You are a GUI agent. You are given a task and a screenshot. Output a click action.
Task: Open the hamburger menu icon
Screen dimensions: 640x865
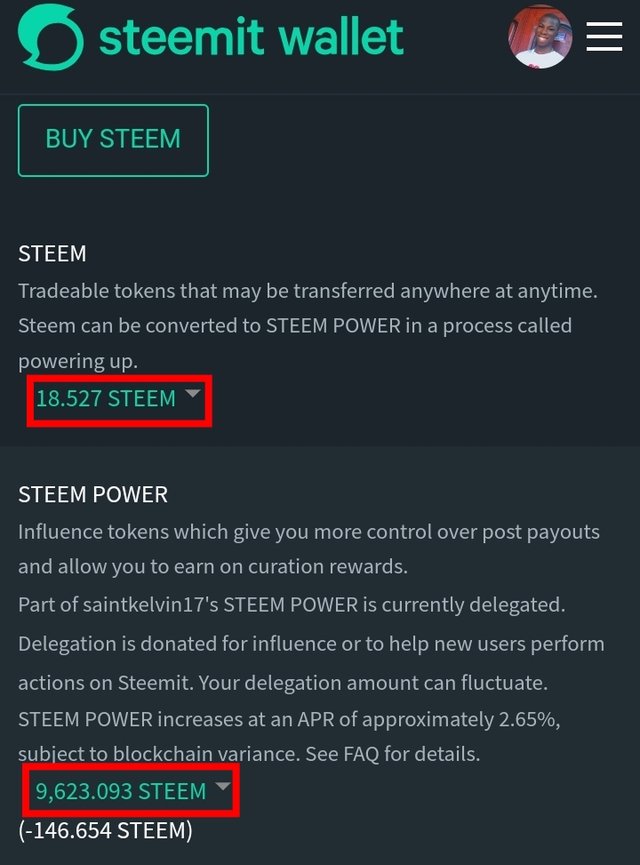[604, 36]
